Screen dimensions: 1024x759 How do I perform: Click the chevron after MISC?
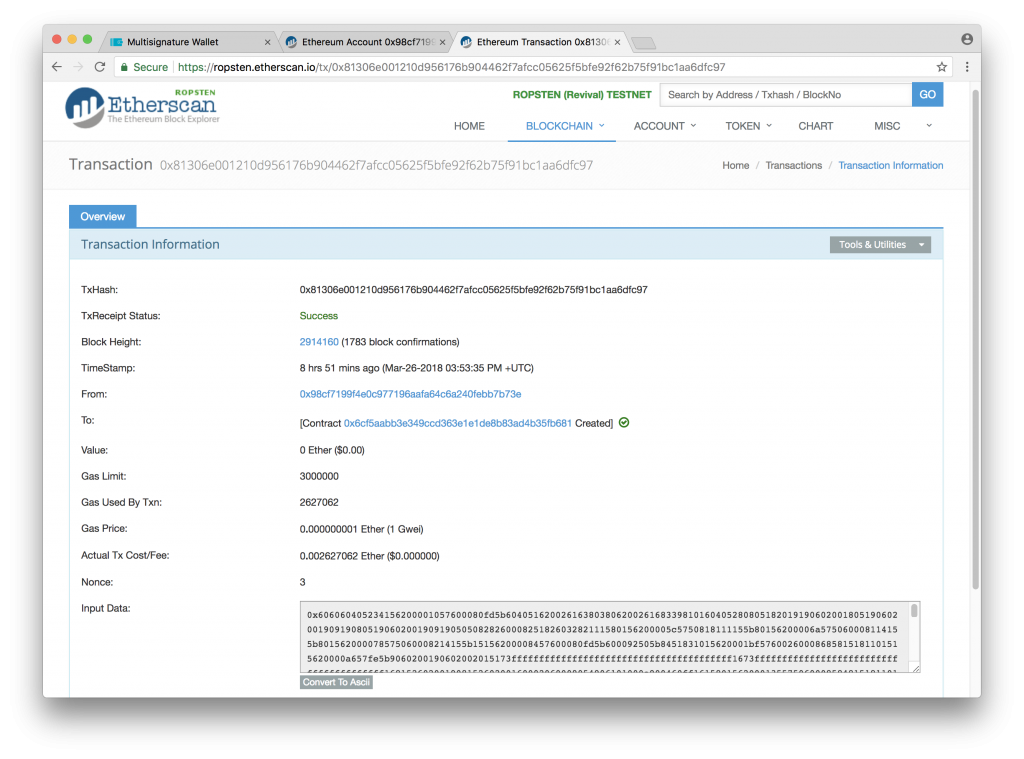[x=929, y=125]
